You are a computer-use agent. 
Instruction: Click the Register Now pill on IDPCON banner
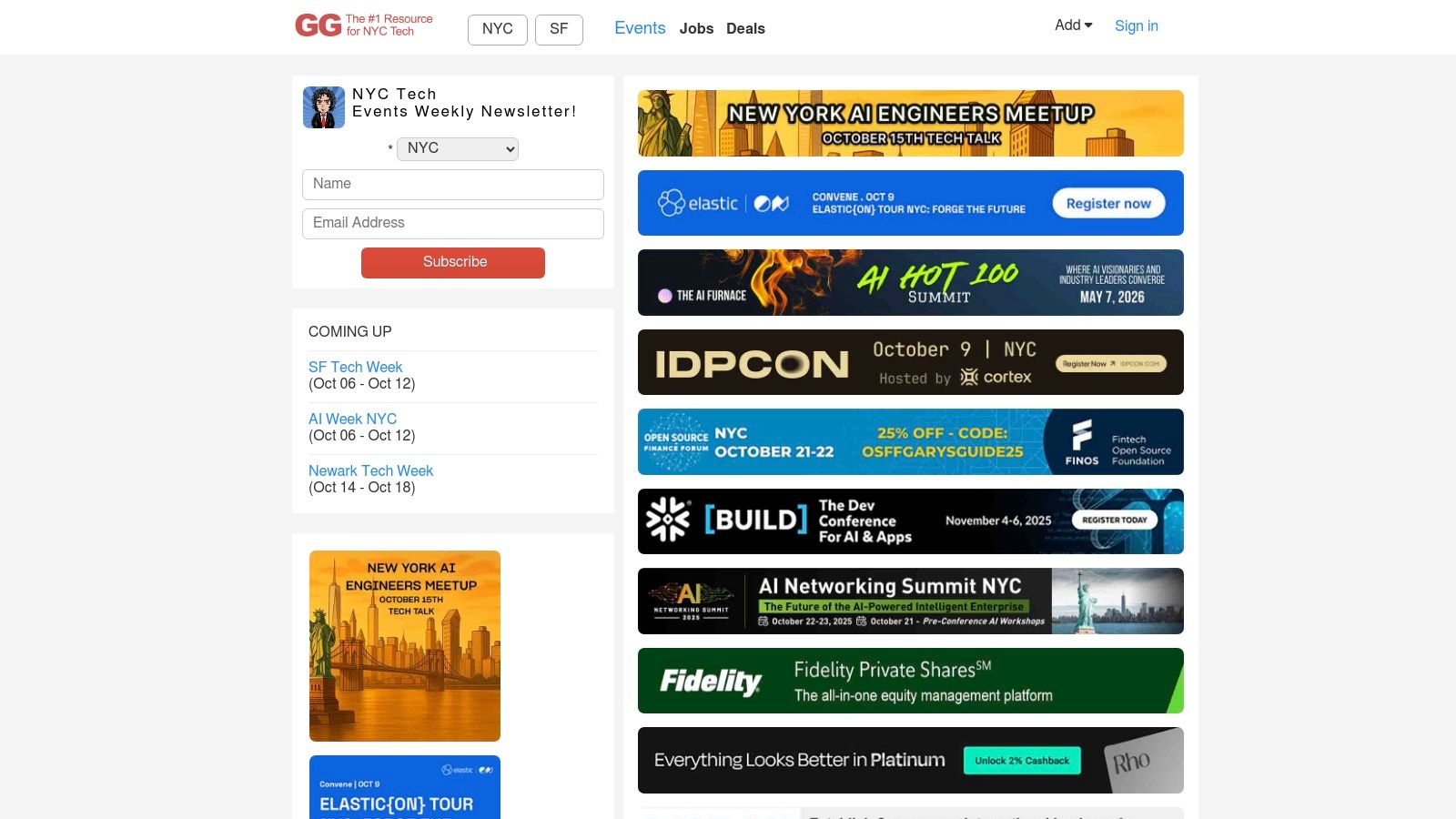(1111, 363)
